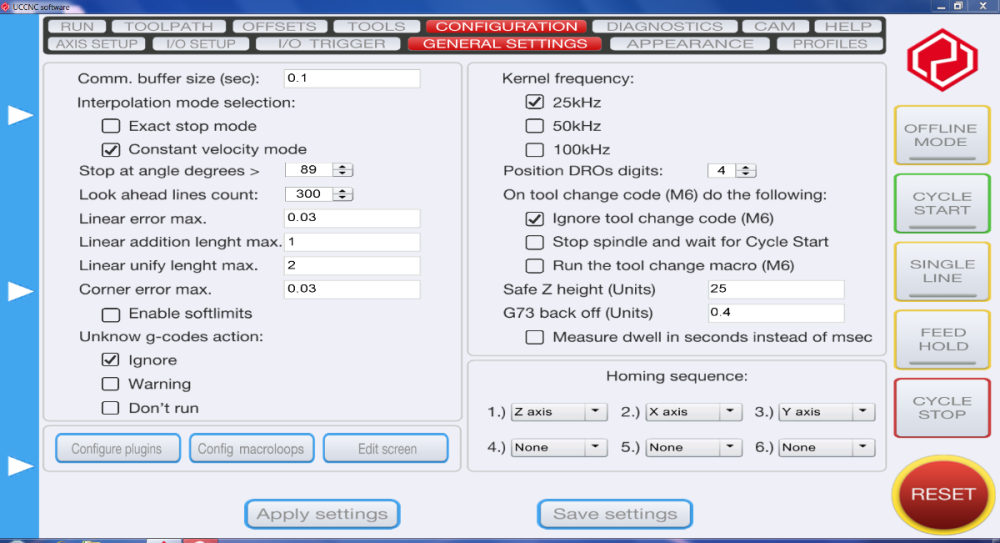
Task: Toggle Ignore tool change code (M6)
Action: pos(534,219)
